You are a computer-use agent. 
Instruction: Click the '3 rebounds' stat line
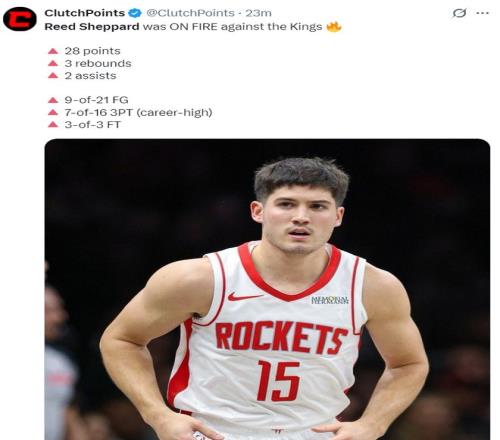tap(98, 63)
